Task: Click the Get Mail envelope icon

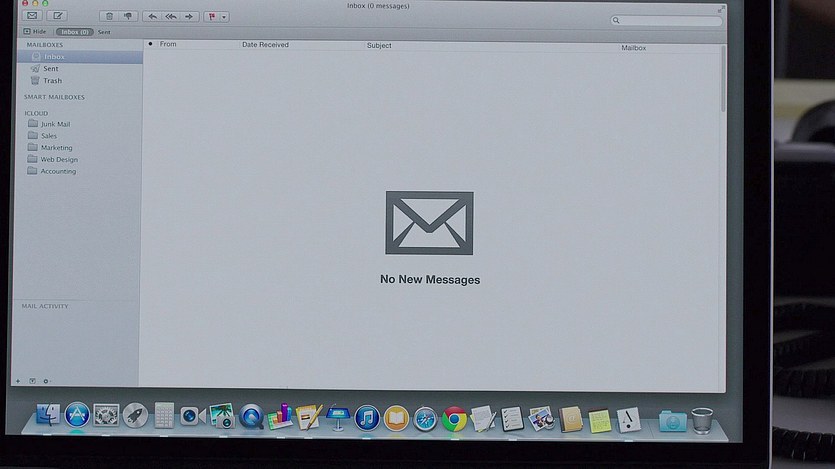Action: [32, 16]
